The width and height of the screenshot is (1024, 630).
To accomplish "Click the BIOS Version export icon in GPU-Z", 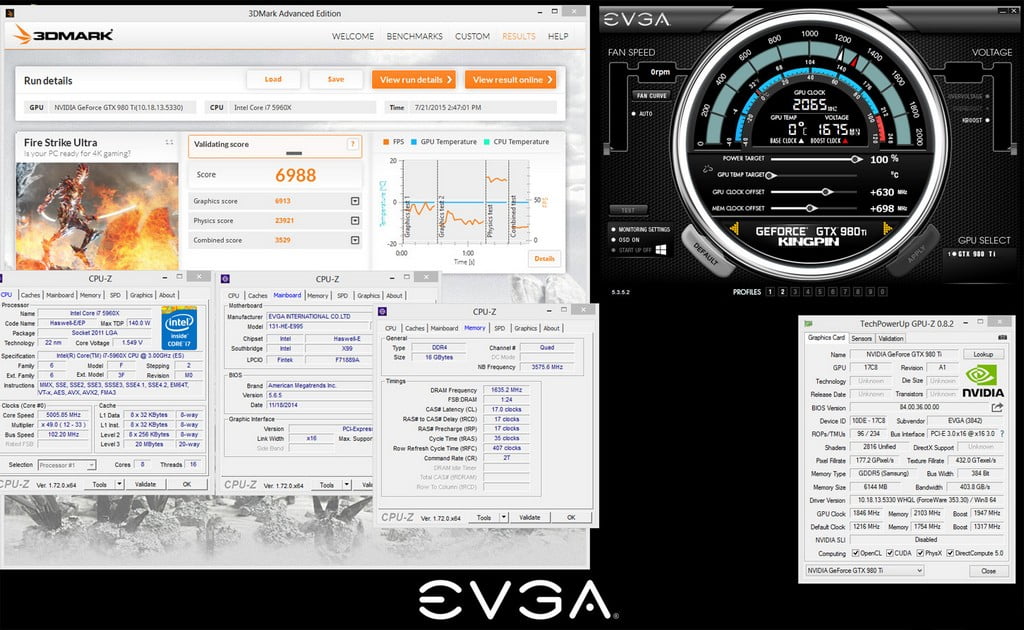I will pos(995,407).
